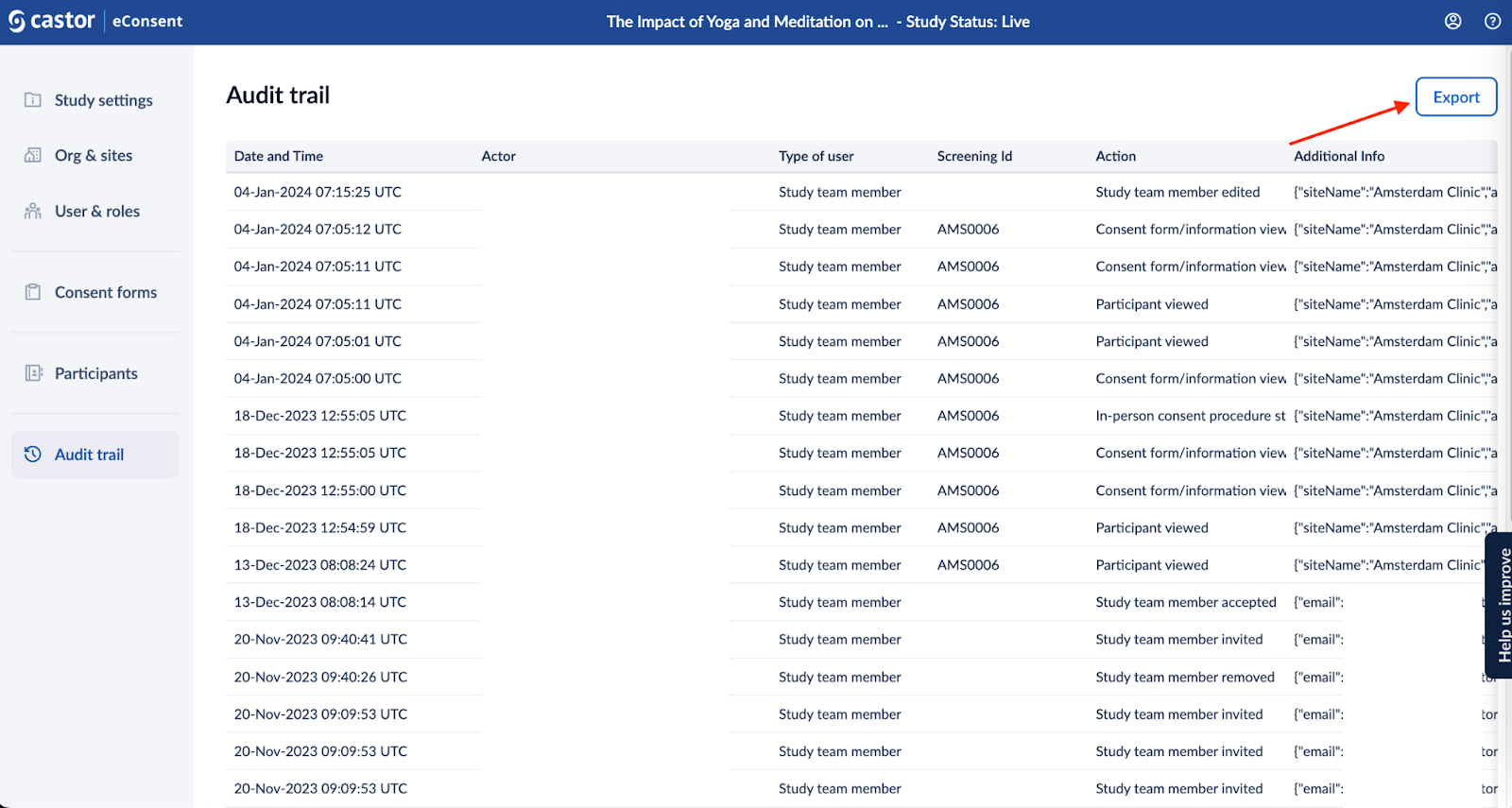The height and width of the screenshot is (808, 1512).
Task: Click the Org & sites building icon
Action: click(33, 155)
